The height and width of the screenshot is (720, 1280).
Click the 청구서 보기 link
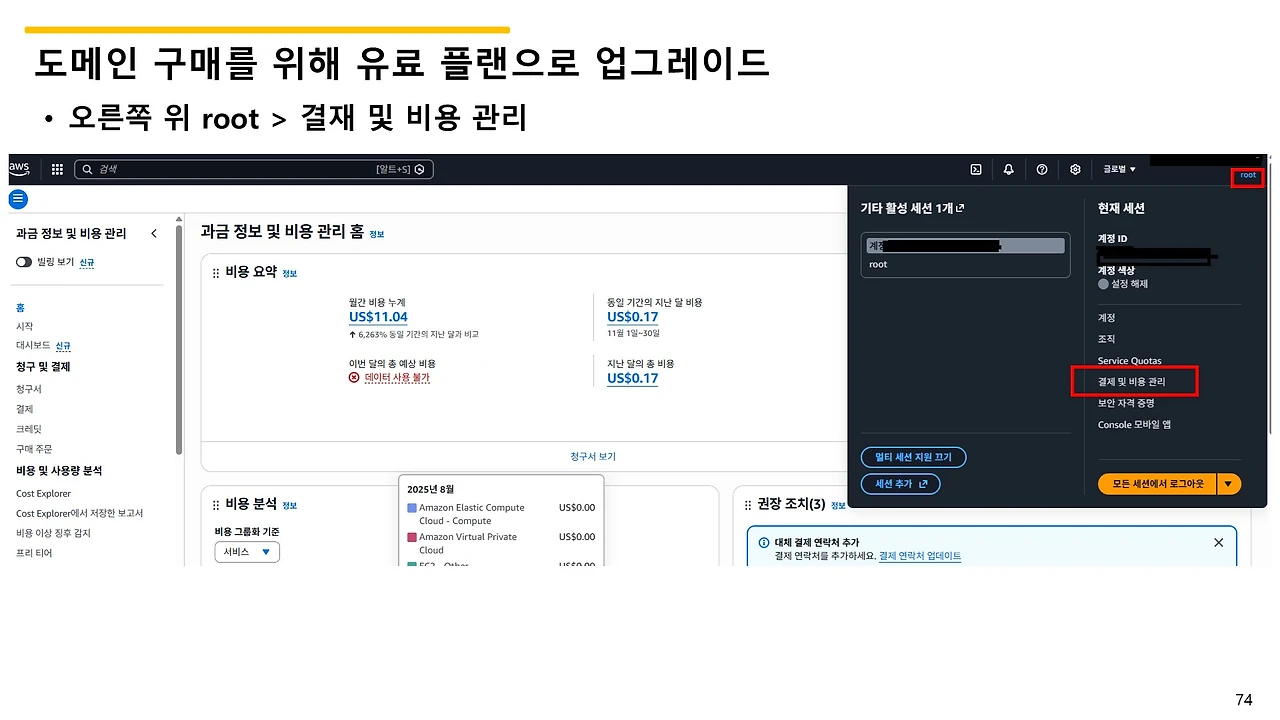593,454
